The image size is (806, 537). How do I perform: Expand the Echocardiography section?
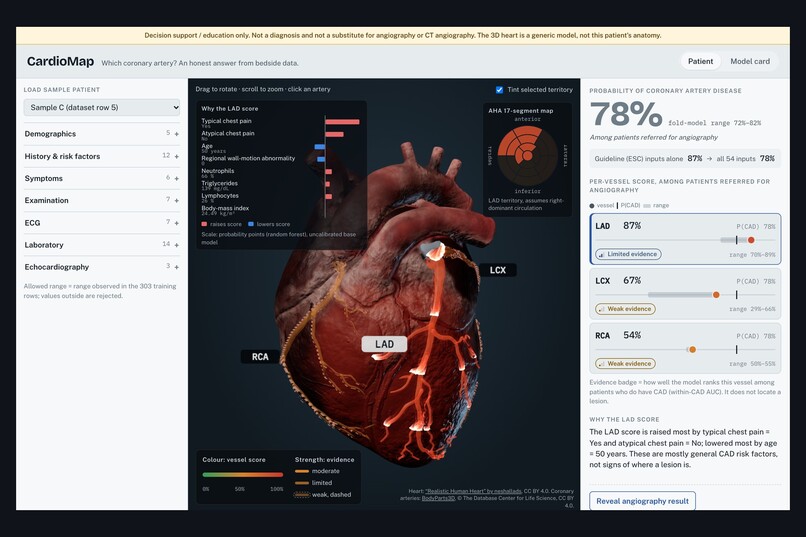102,267
